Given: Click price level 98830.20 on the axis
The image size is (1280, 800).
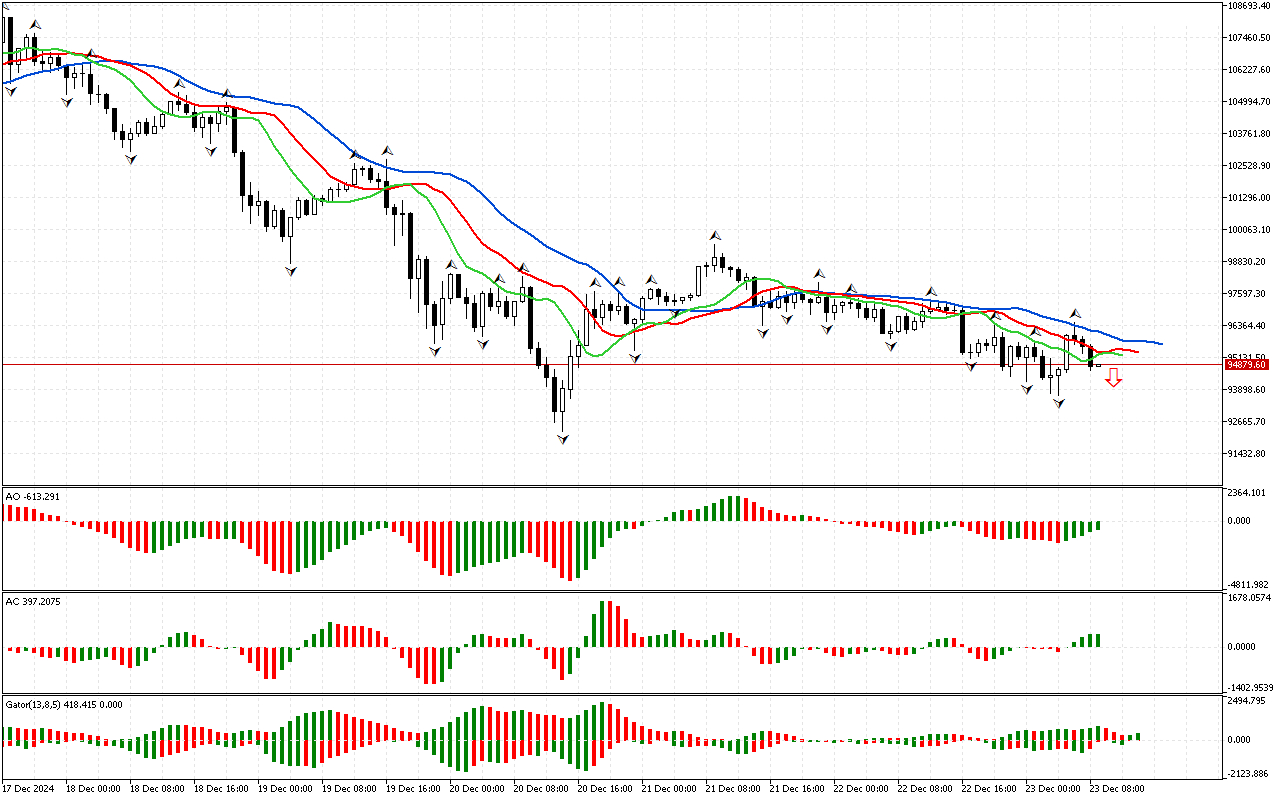Looking at the screenshot, I should coord(1248,262).
